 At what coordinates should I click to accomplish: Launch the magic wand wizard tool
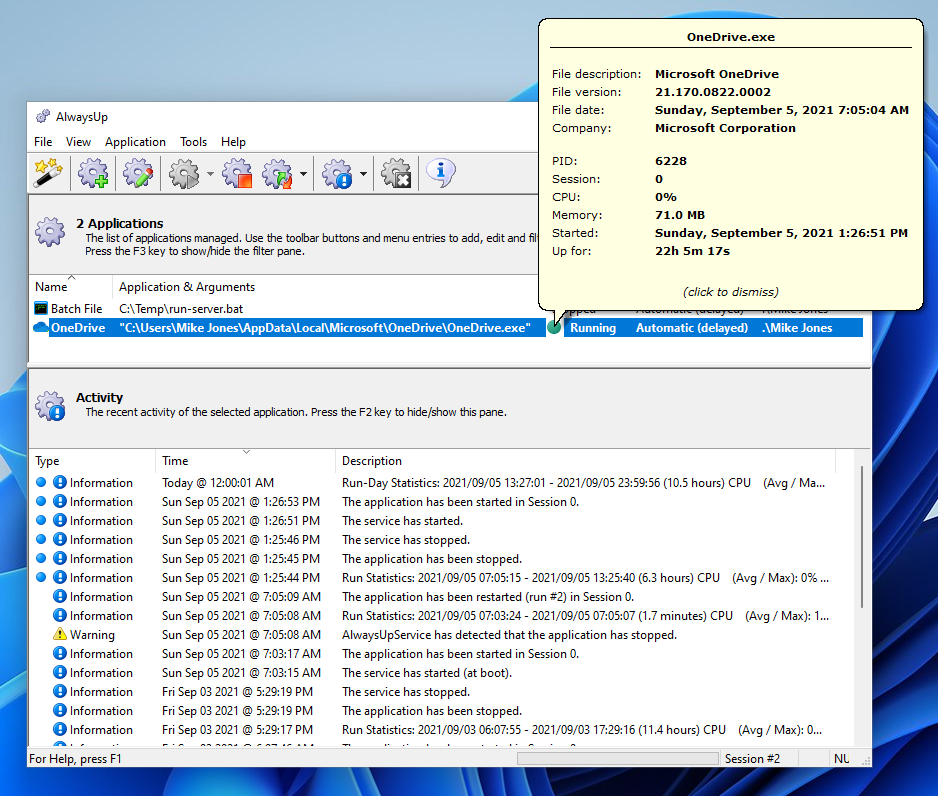[x=48, y=173]
